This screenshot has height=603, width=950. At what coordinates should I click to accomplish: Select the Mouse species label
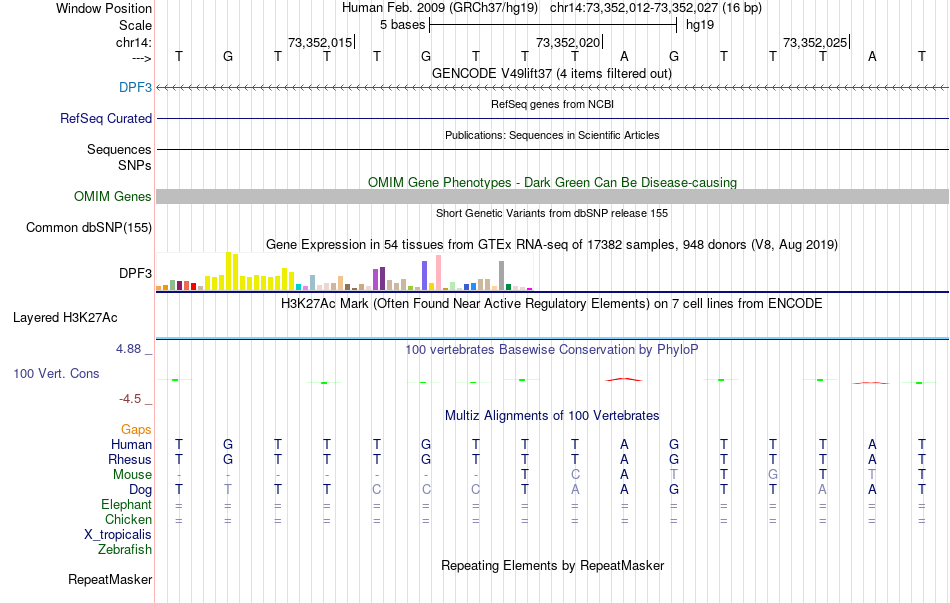click(132, 475)
